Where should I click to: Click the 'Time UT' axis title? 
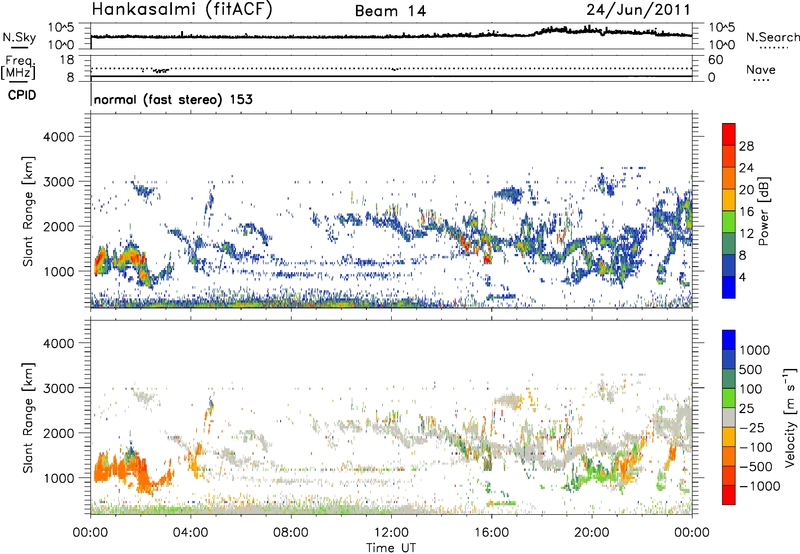[391, 547]
